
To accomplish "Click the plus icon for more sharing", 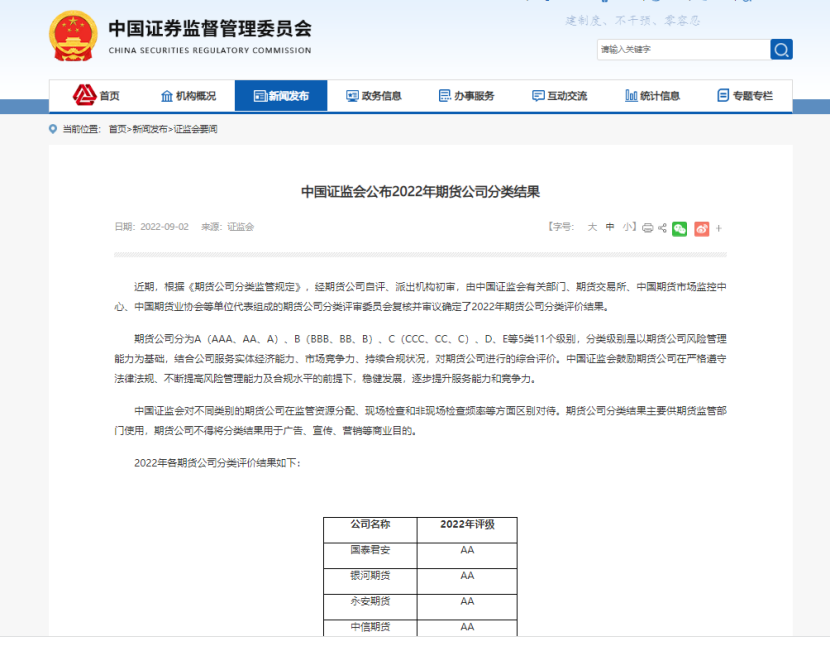I will tap(718, 228).
